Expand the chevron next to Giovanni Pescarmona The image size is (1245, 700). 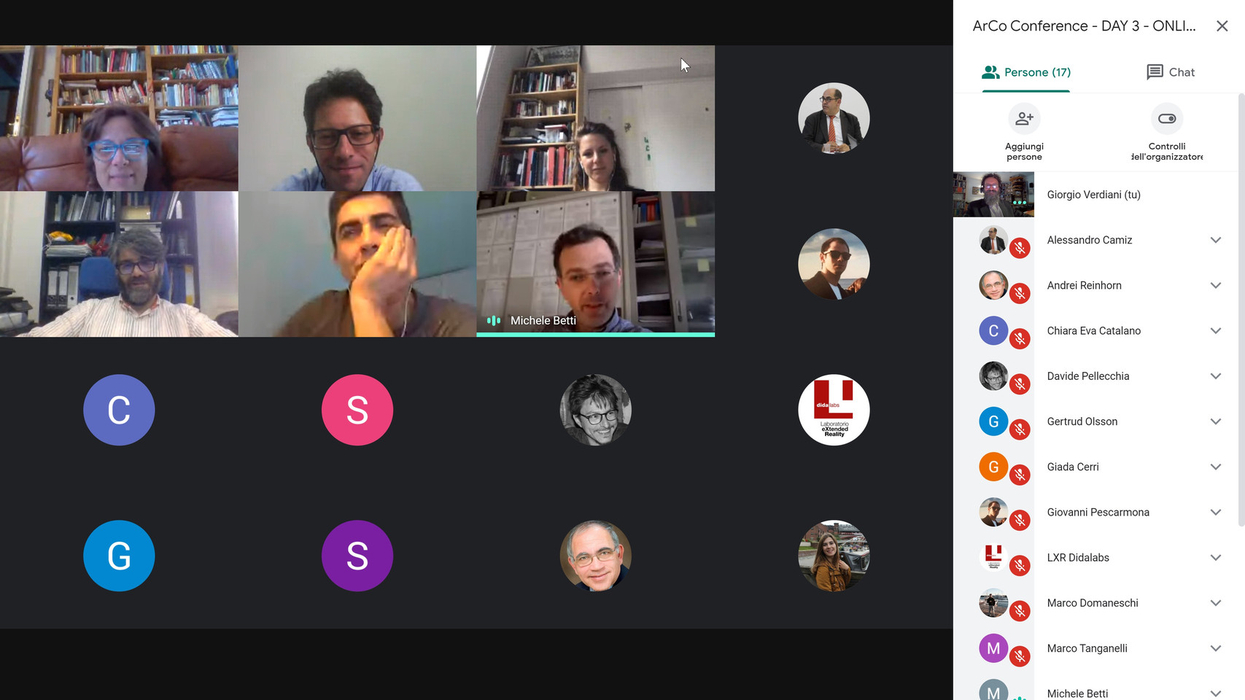click(1216, 512)
